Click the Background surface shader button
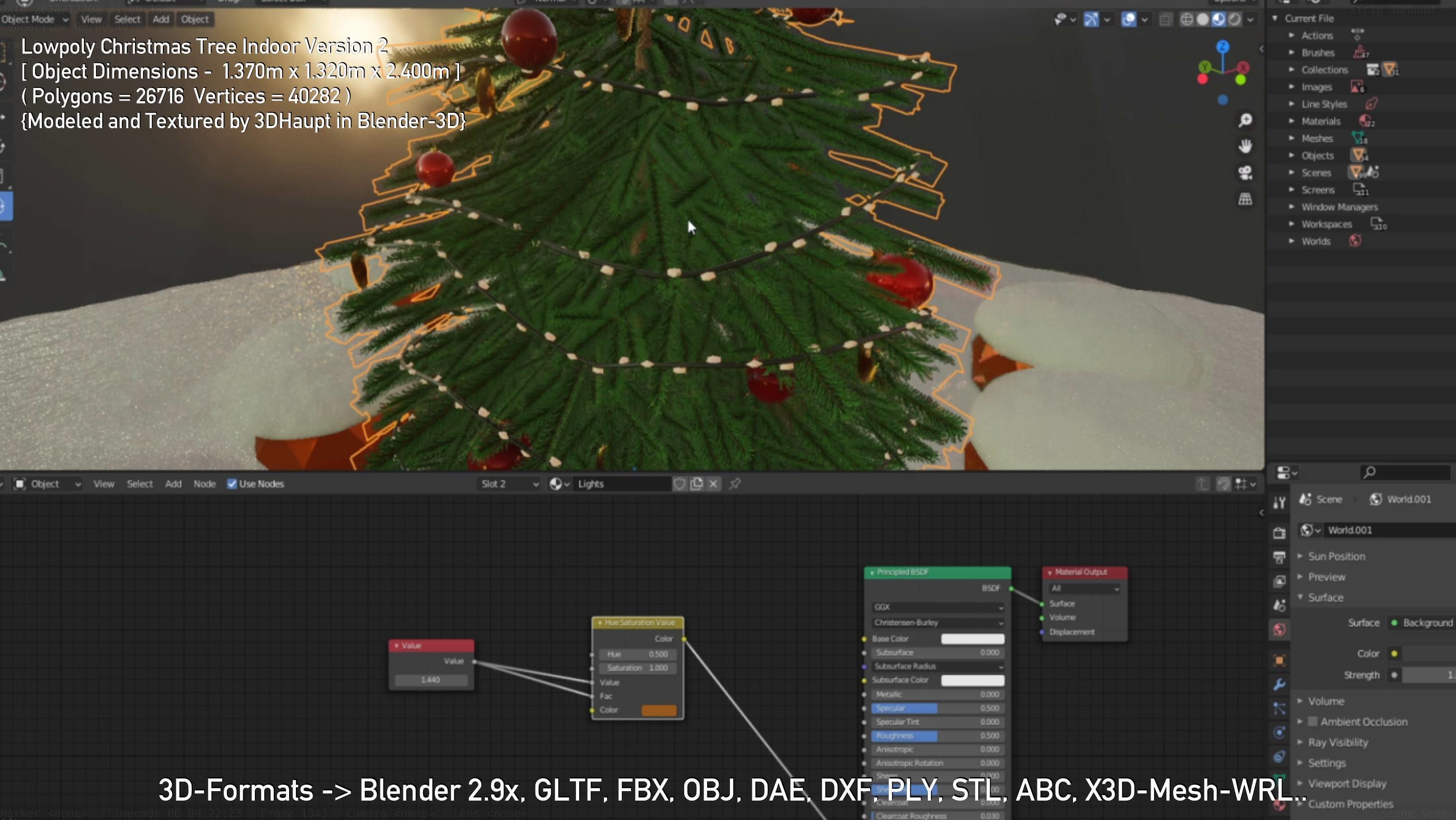The image size is (1456, 820). (1422, 623)
